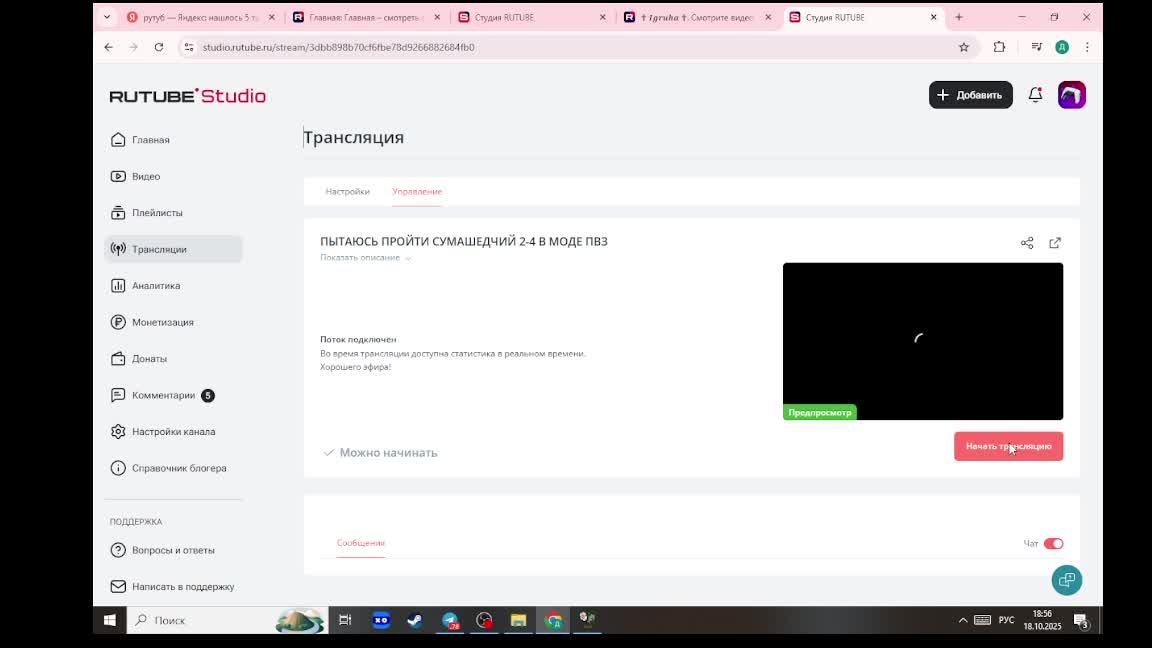The height and width of the screenshot is (648, 1152).
Task: Open Chrome three-dot menu
Action: point(1087,47)
